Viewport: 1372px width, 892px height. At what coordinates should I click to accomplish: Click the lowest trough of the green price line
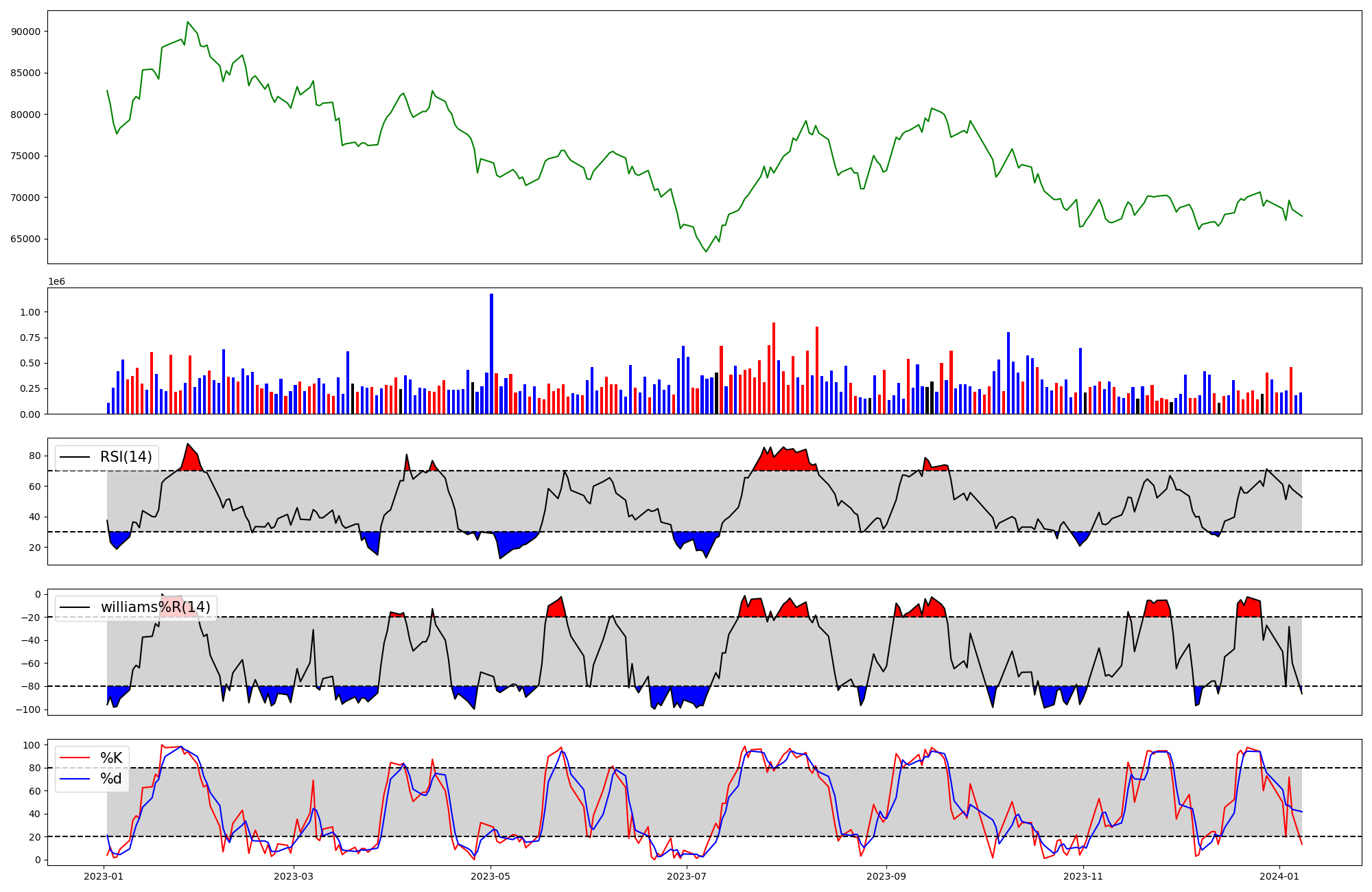pyautogui.click(x=706, y=252)
